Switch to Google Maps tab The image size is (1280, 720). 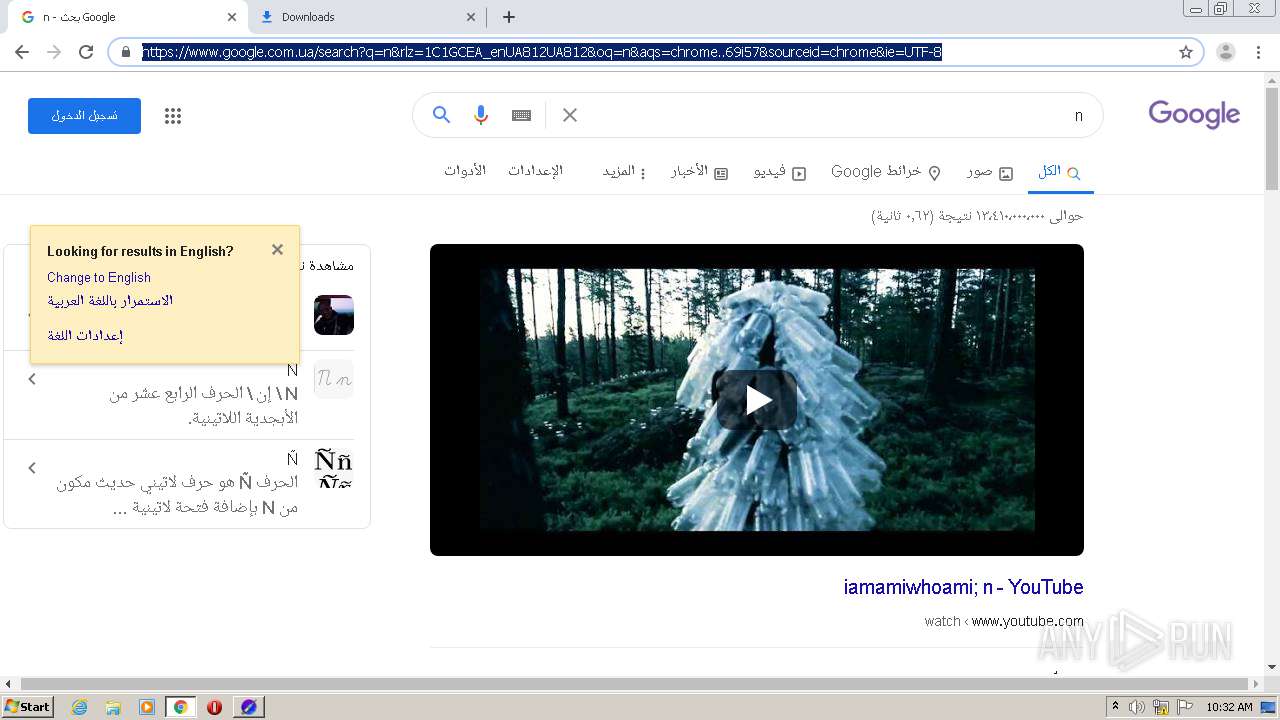click(x=886, y=172)
